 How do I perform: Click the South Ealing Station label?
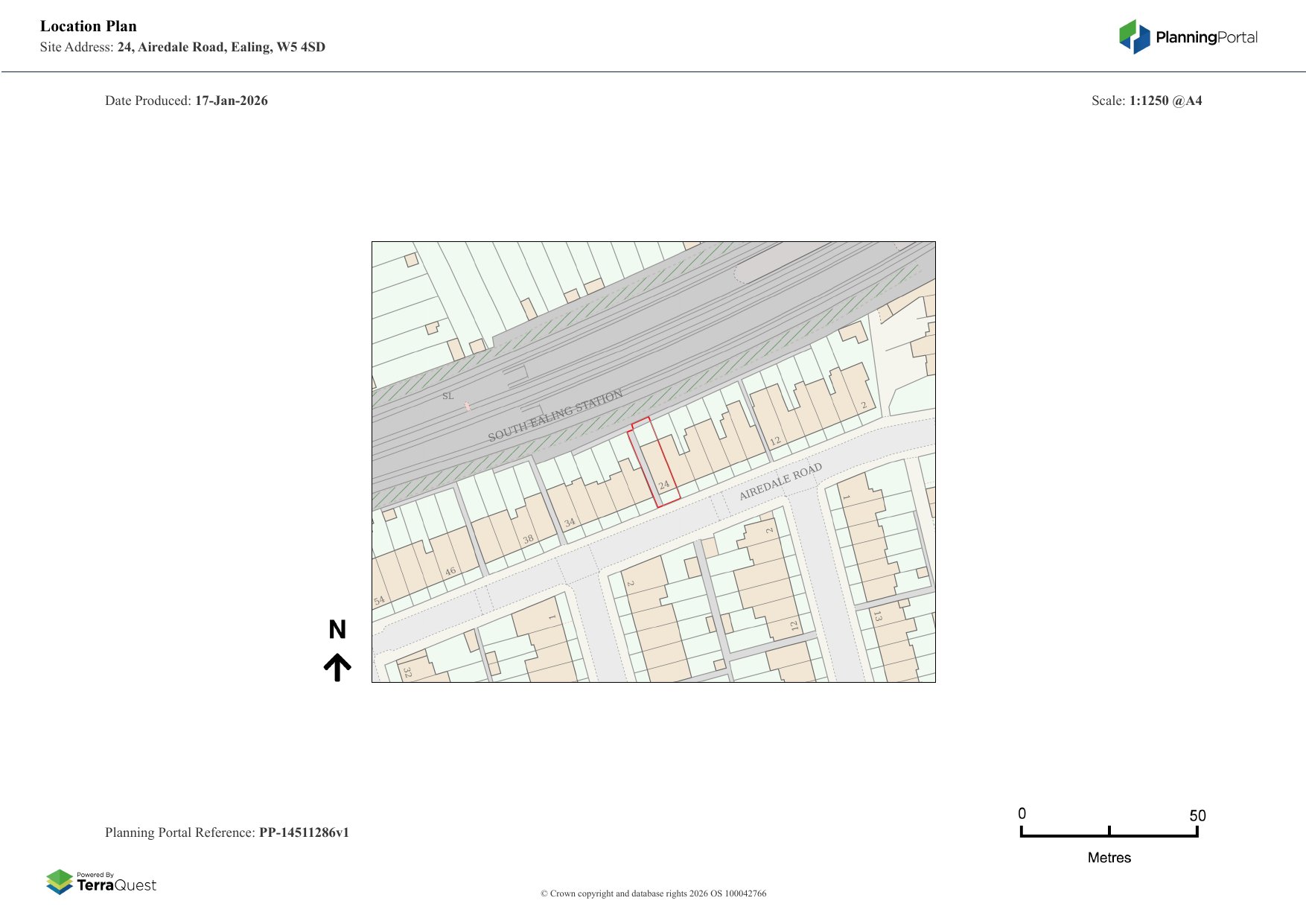tap(555, 415)
